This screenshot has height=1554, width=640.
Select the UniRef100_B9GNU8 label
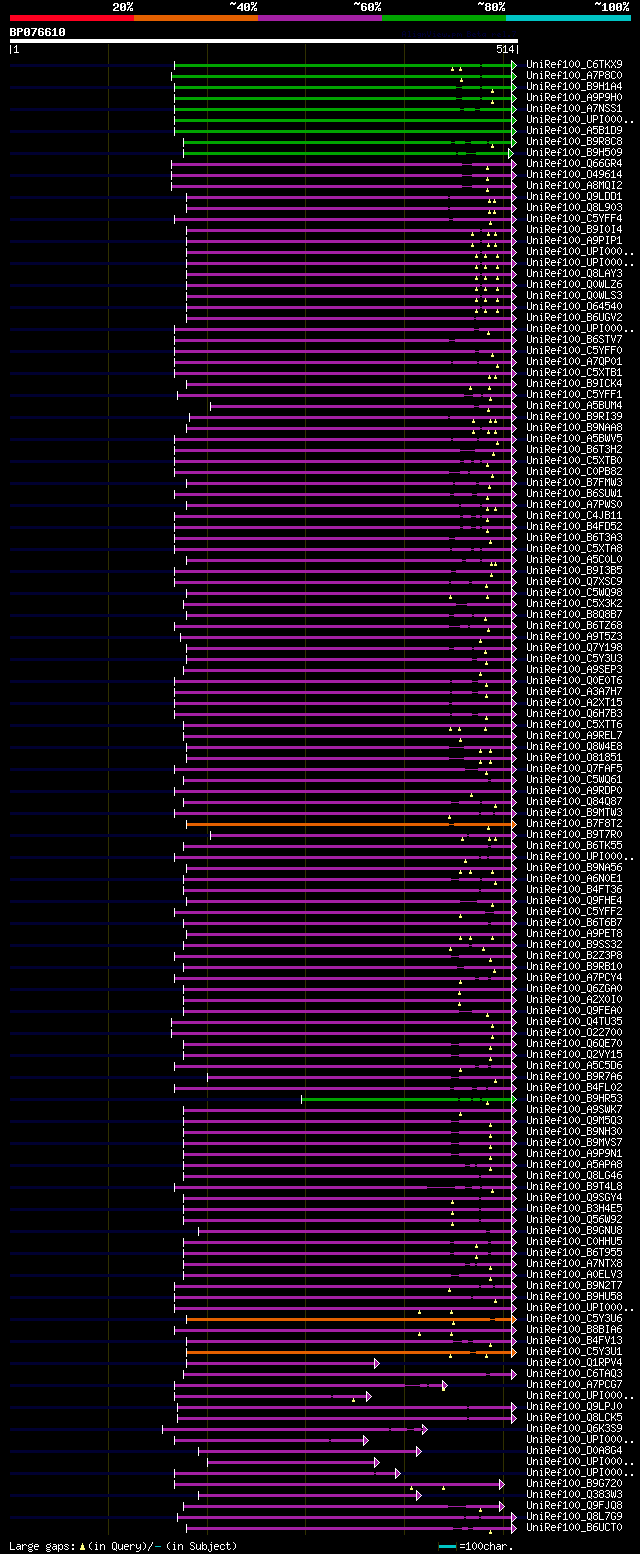[x=574, y=1230]
